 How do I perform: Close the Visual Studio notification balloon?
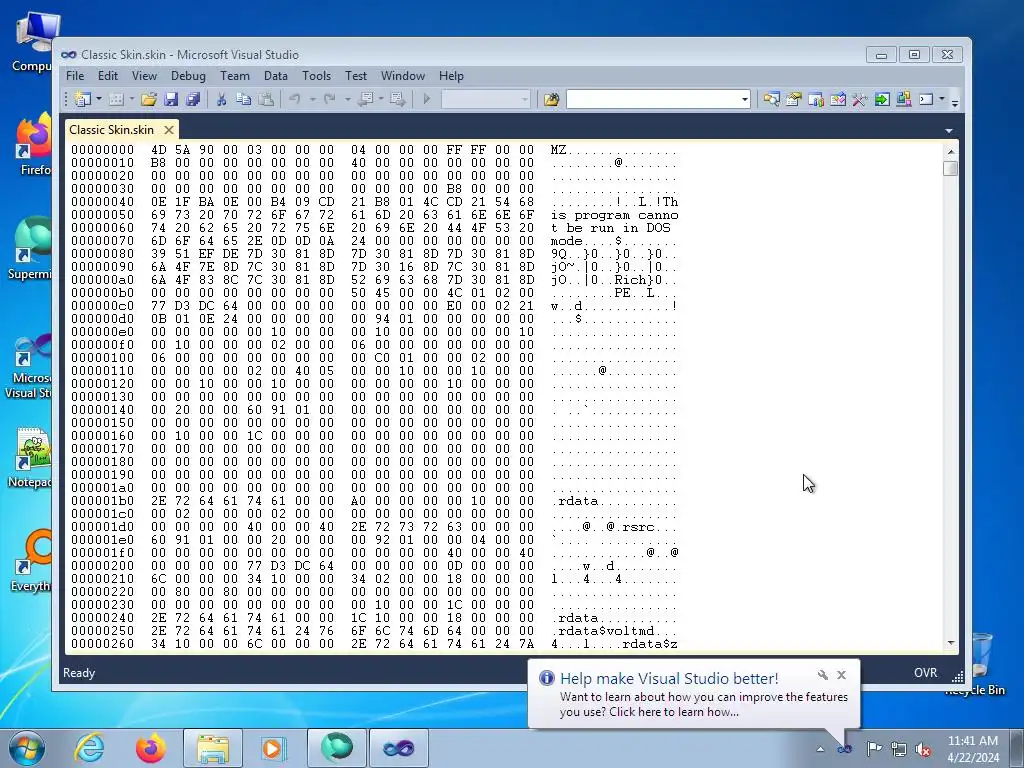pos(842,675)
